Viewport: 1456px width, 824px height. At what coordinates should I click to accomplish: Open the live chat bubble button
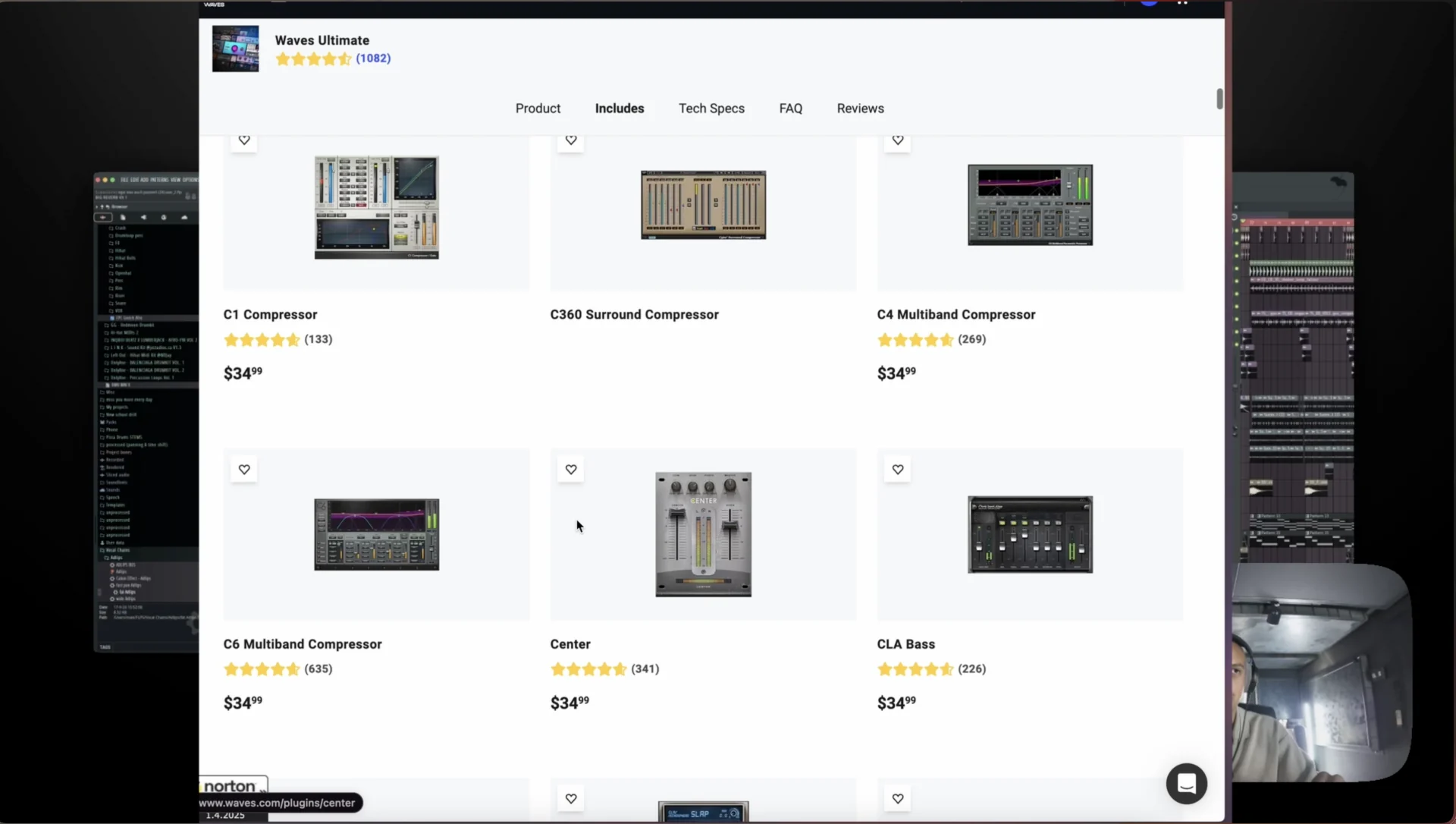pos(1187,783)
